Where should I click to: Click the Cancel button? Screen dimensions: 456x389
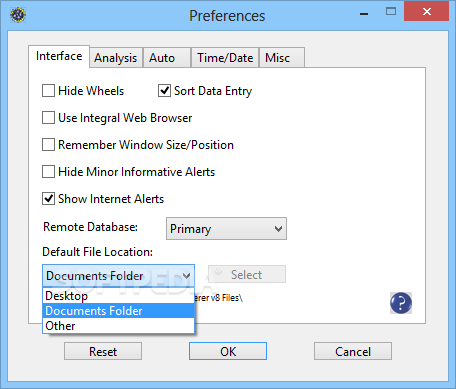(x=353, y=351)
